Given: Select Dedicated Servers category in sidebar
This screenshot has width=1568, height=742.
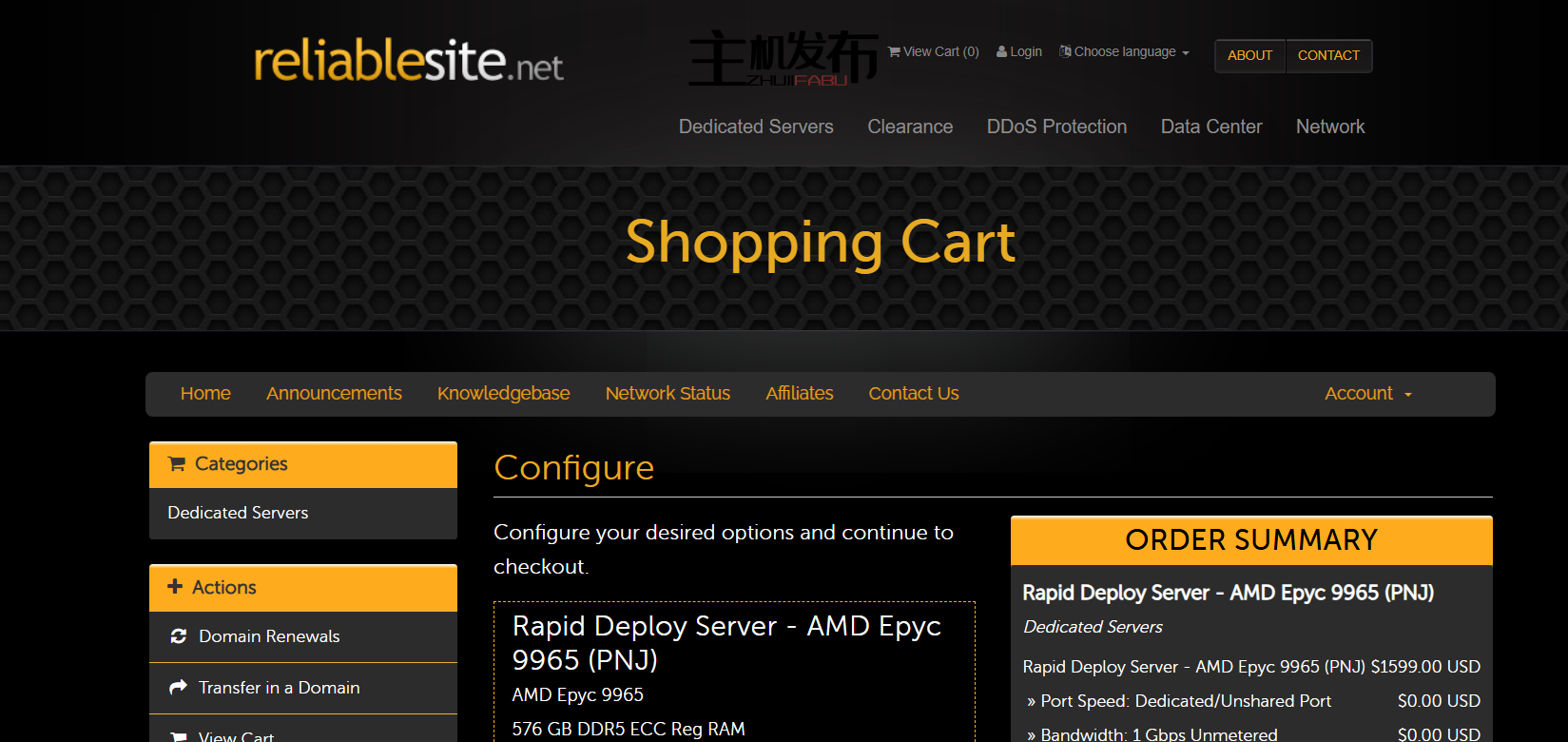Looking at the screenshot, I should (x=238, y=513).
